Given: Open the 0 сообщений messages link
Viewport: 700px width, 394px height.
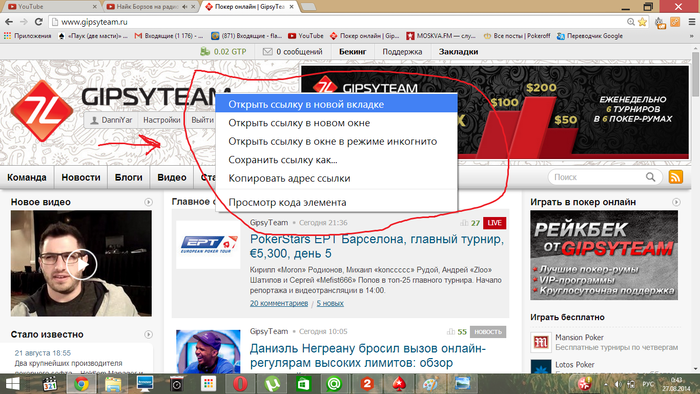Looking at the screenshot, I should click(x=293, y=52).
